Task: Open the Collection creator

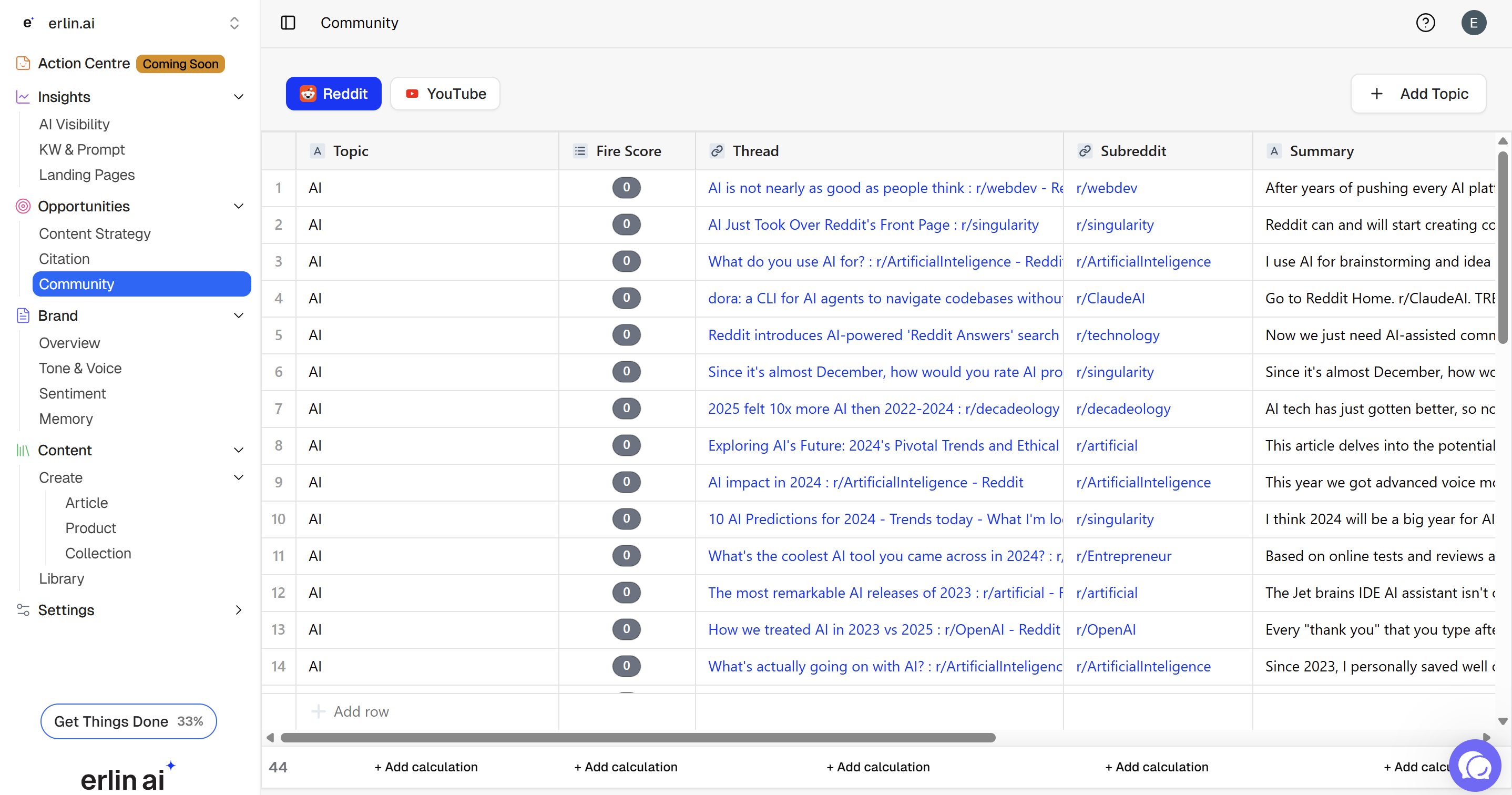Action: pos(99,554)
